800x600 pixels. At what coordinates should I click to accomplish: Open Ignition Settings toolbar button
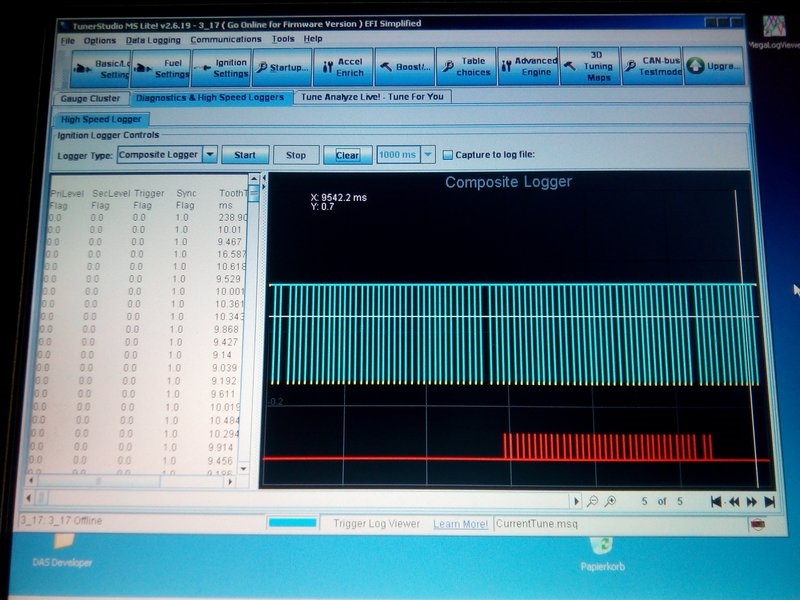point(220,68)
